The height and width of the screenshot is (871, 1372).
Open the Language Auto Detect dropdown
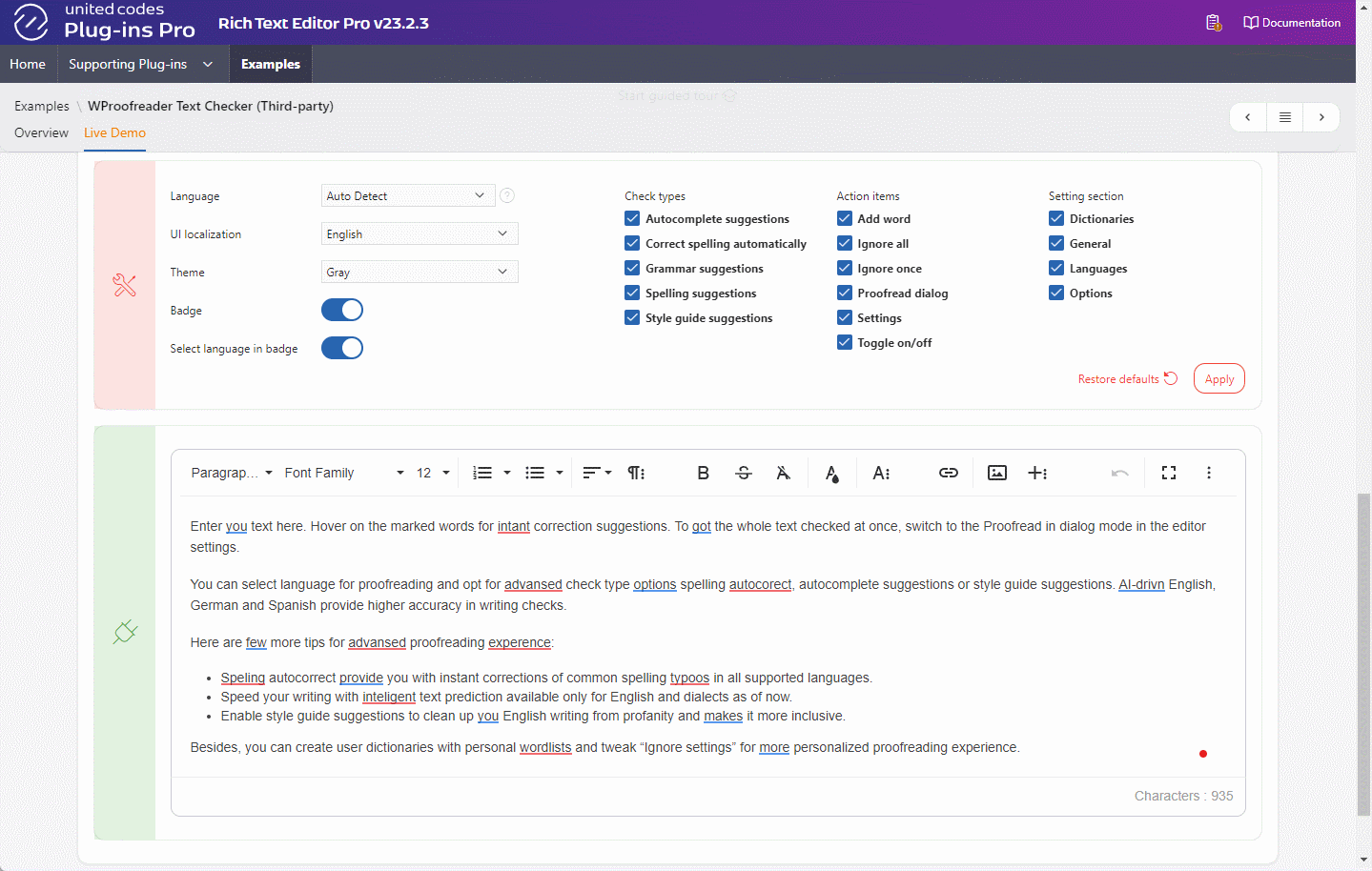408,195
